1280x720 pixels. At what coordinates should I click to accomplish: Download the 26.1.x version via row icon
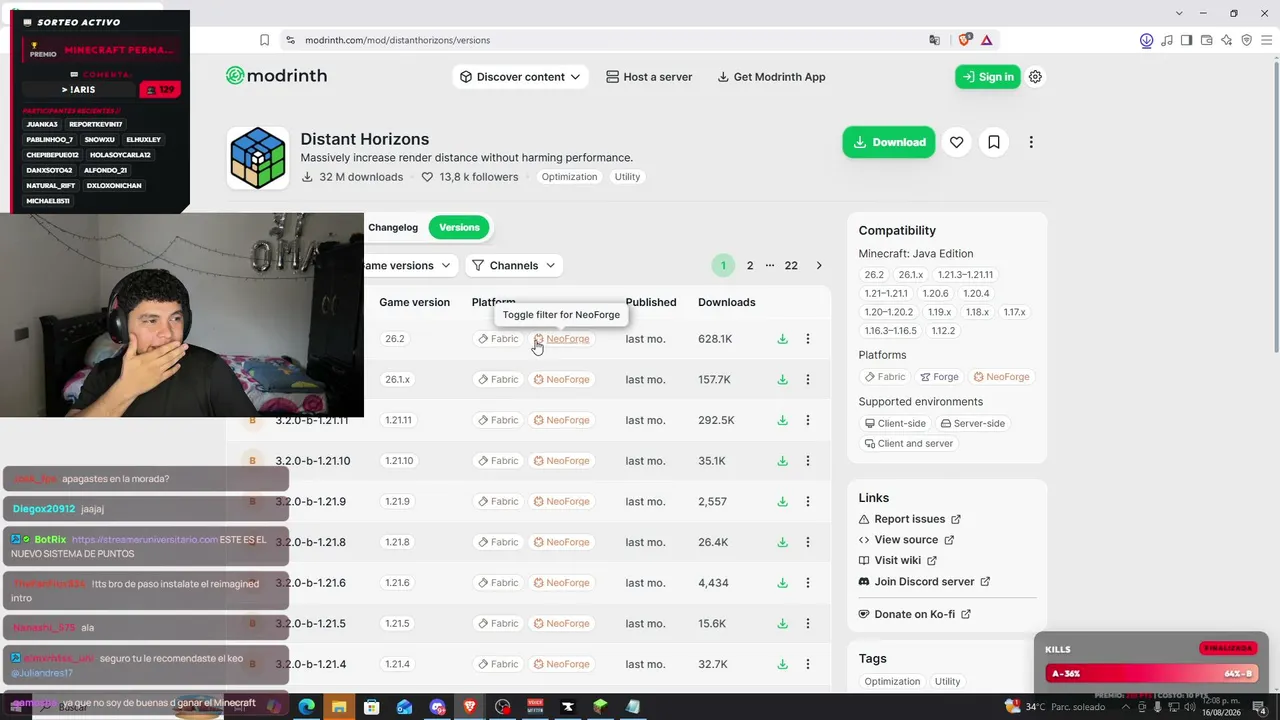click(782, 380)
